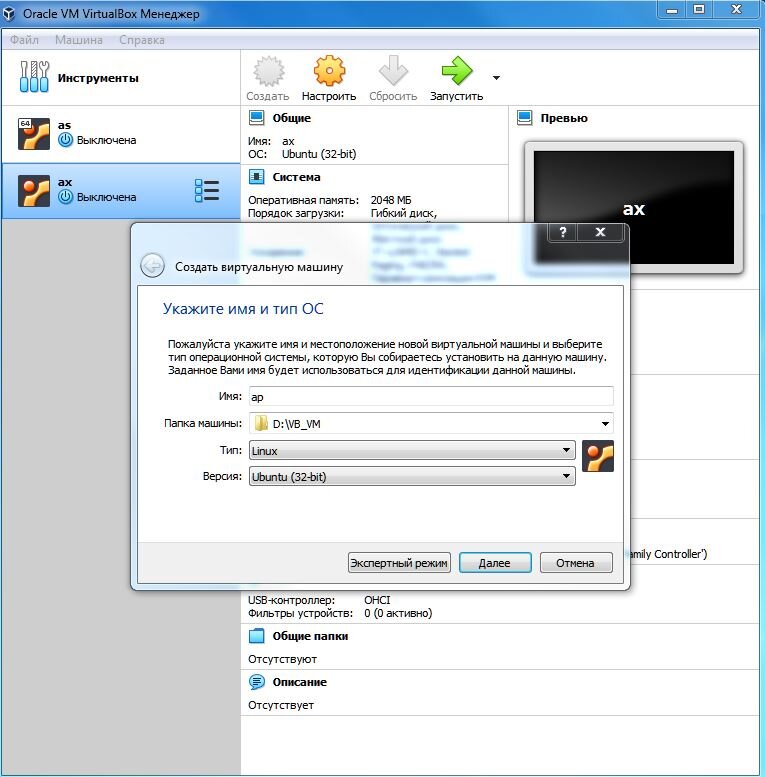This screenshot has width=765, height=777.
Task: Maximize the VirtualBox window
Action: [699, 9]
